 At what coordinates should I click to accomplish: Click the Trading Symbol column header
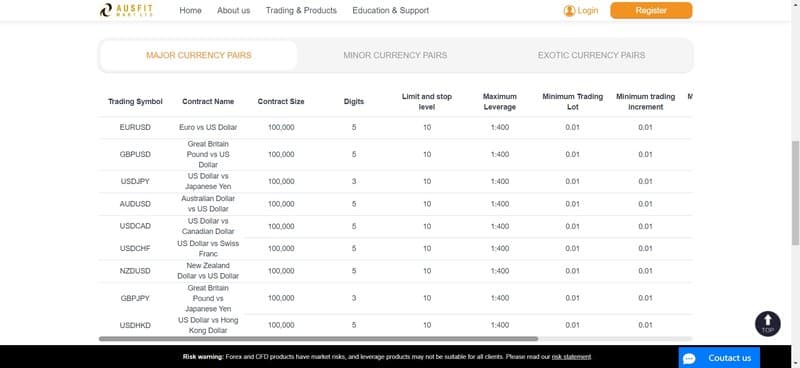pos(135,102)
